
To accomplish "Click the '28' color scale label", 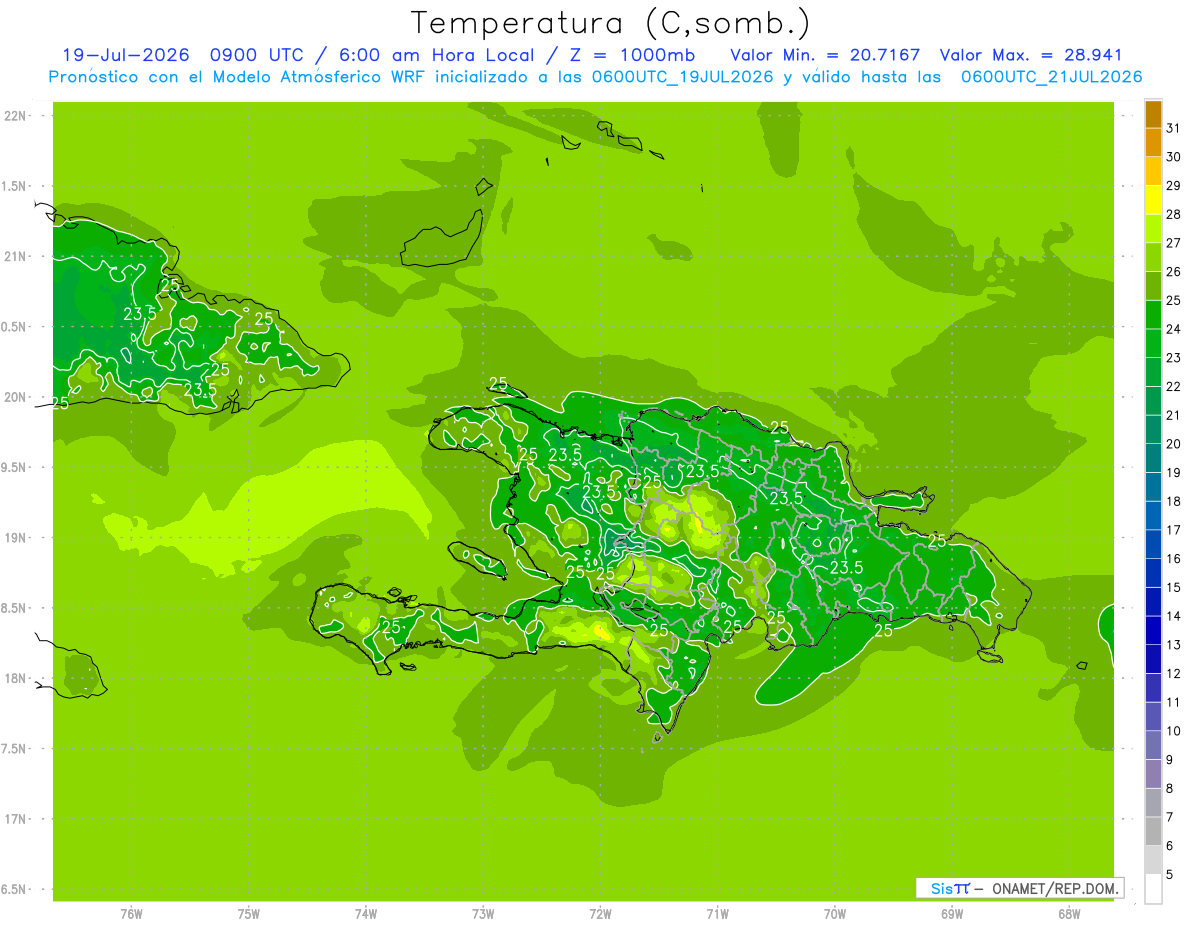I will pos(1174,214).
